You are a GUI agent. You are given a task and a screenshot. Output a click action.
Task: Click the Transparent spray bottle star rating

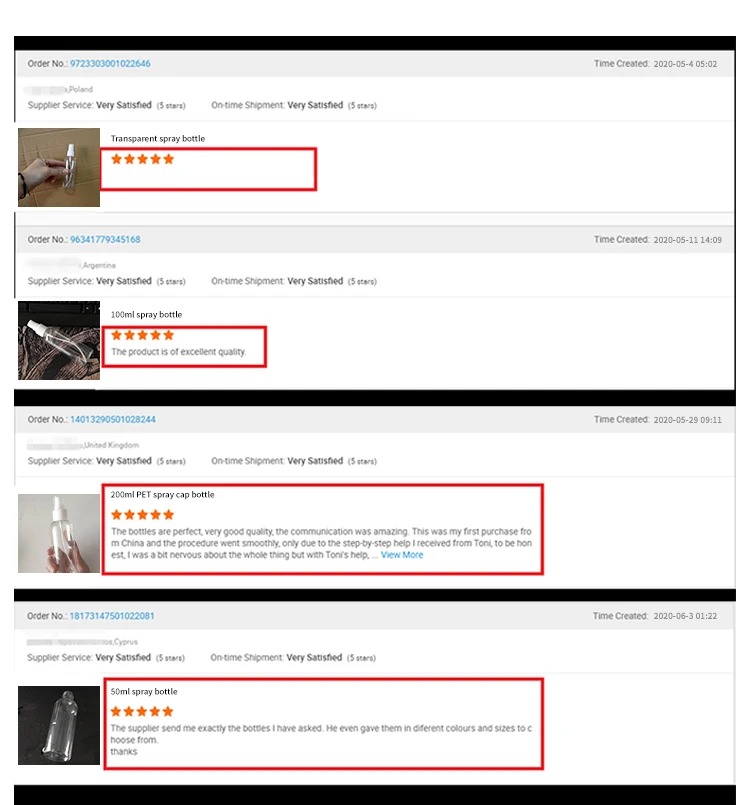(143, 159)
